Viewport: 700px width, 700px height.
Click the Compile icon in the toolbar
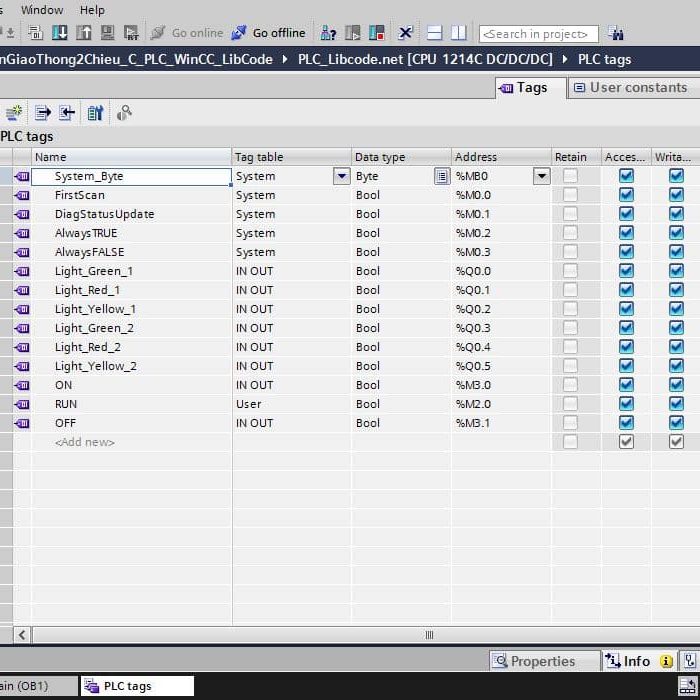coord(35,33)
